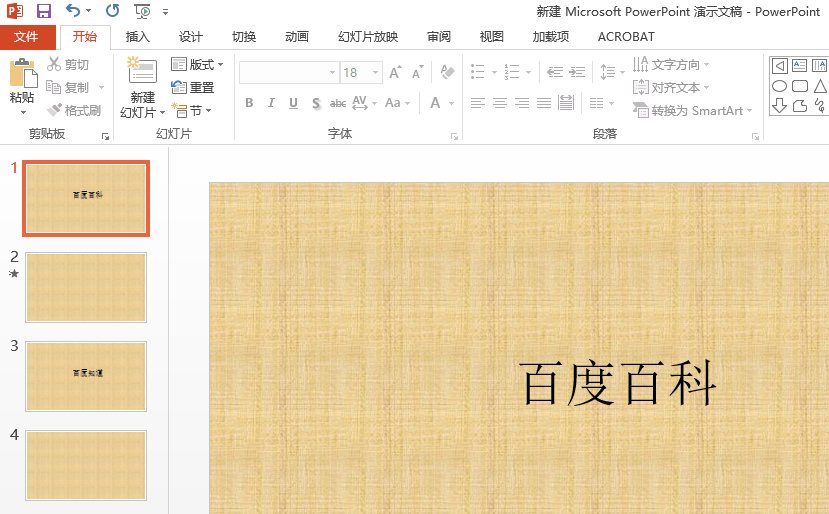Screen dimensions: 829x514
Task: Open the 对齐文本 menu
Action: [x=671, y=87]
